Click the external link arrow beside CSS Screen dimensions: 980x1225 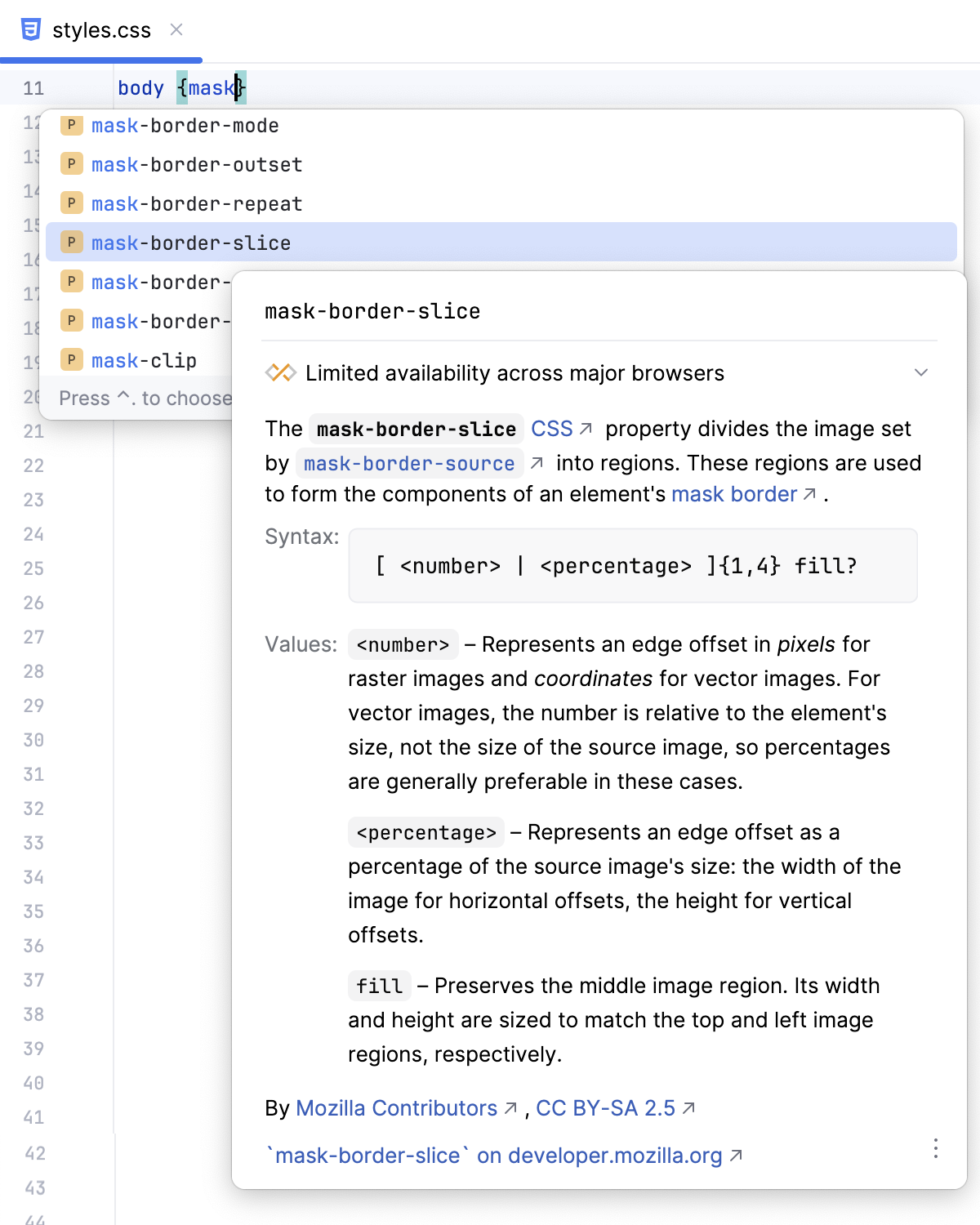point(586,427)
